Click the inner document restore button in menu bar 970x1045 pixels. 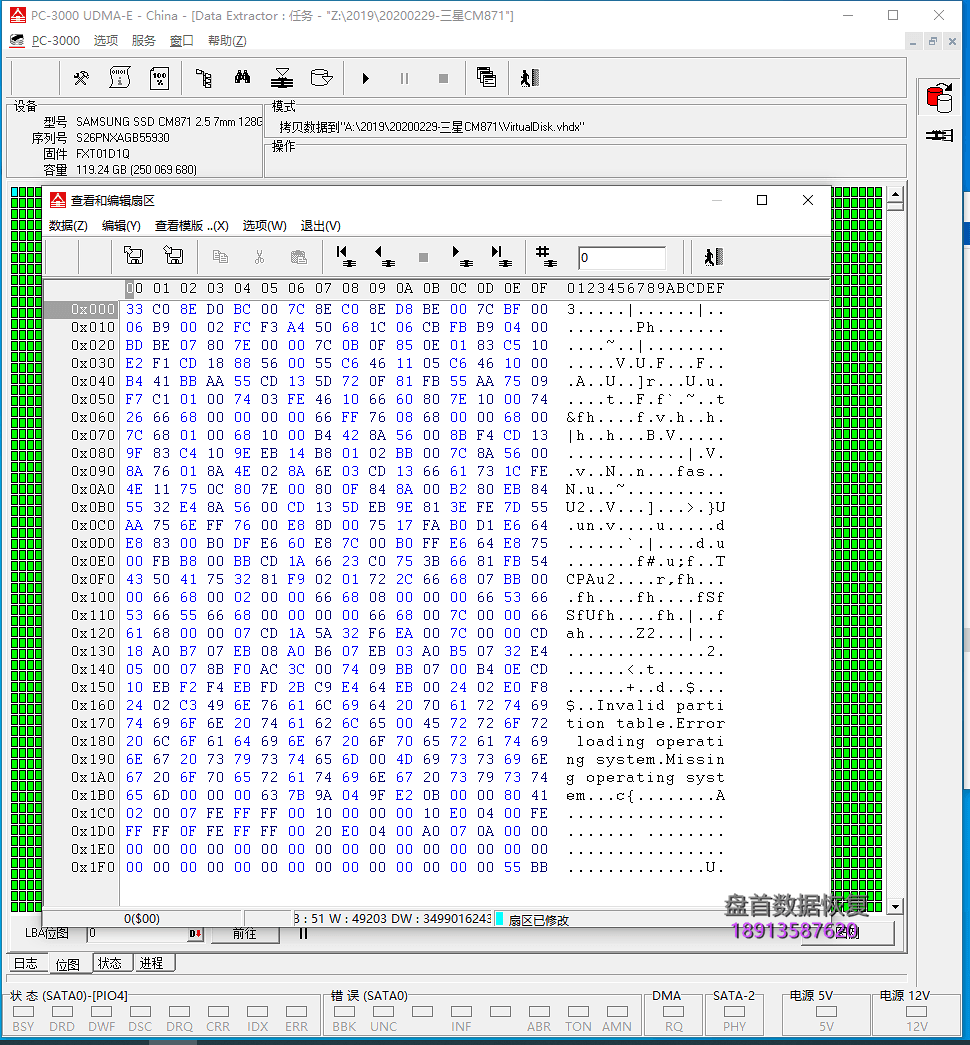click(x=933, y=41)
